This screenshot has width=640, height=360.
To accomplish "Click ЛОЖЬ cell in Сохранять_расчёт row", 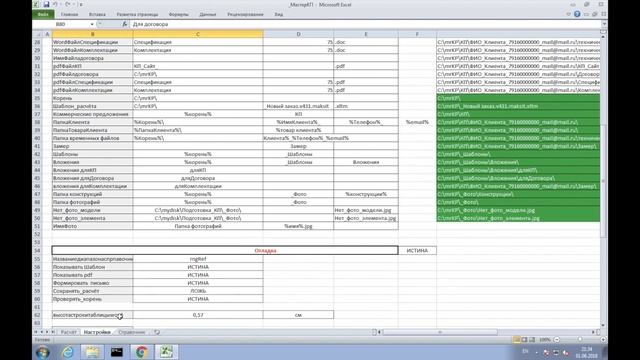I will coord(198,291).
